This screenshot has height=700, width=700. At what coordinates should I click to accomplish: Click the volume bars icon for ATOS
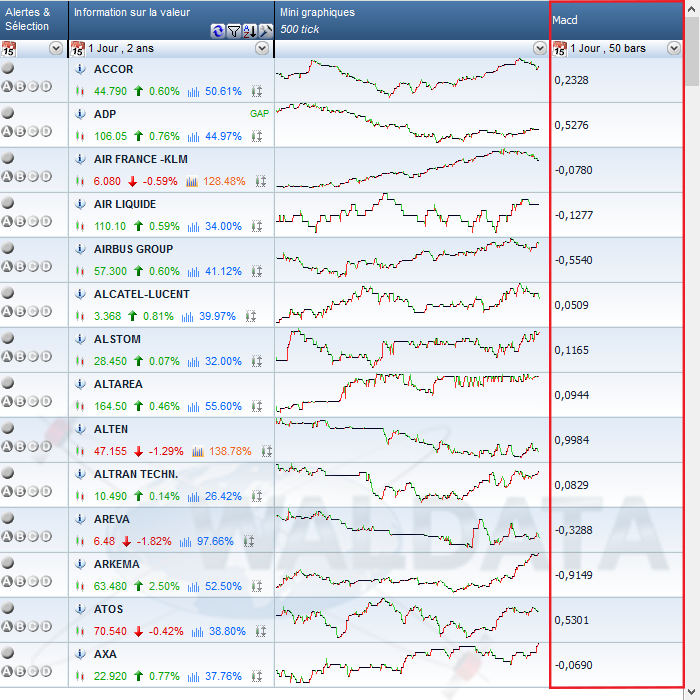197,631
